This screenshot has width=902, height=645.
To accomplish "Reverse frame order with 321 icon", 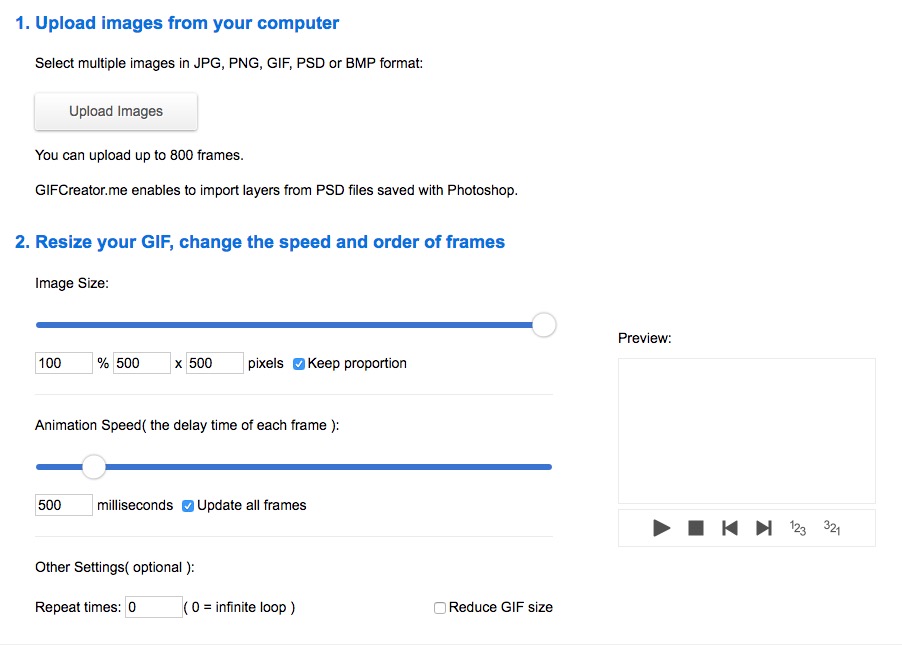I will (x=832, y=528).
